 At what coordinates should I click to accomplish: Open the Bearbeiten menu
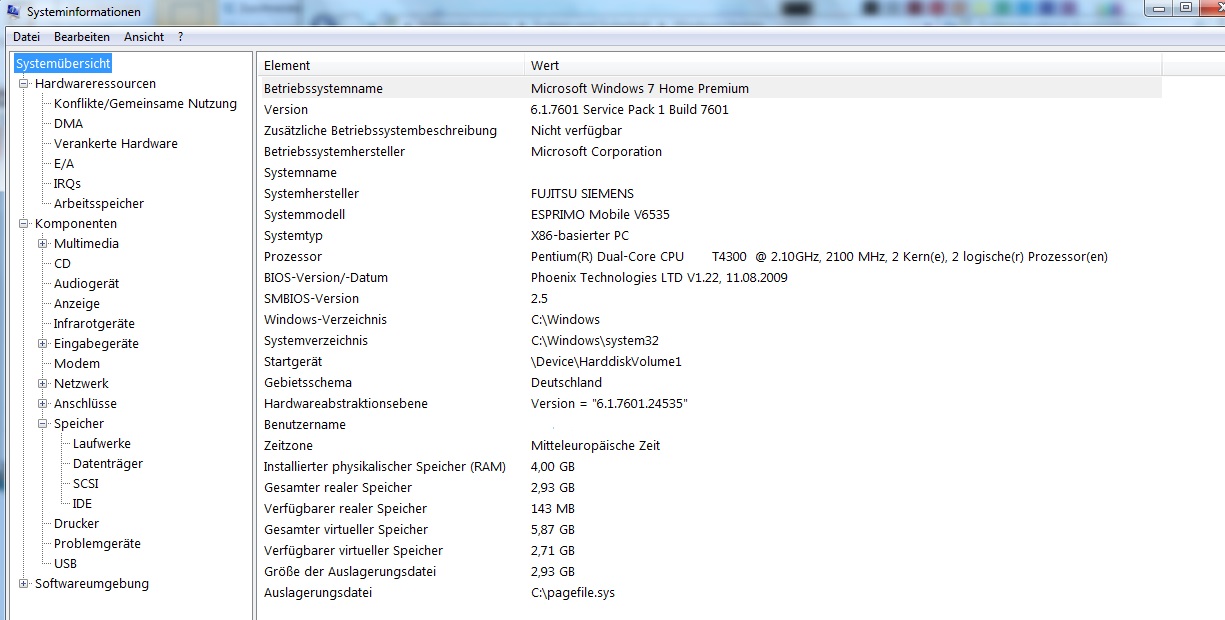click(82, 37)
